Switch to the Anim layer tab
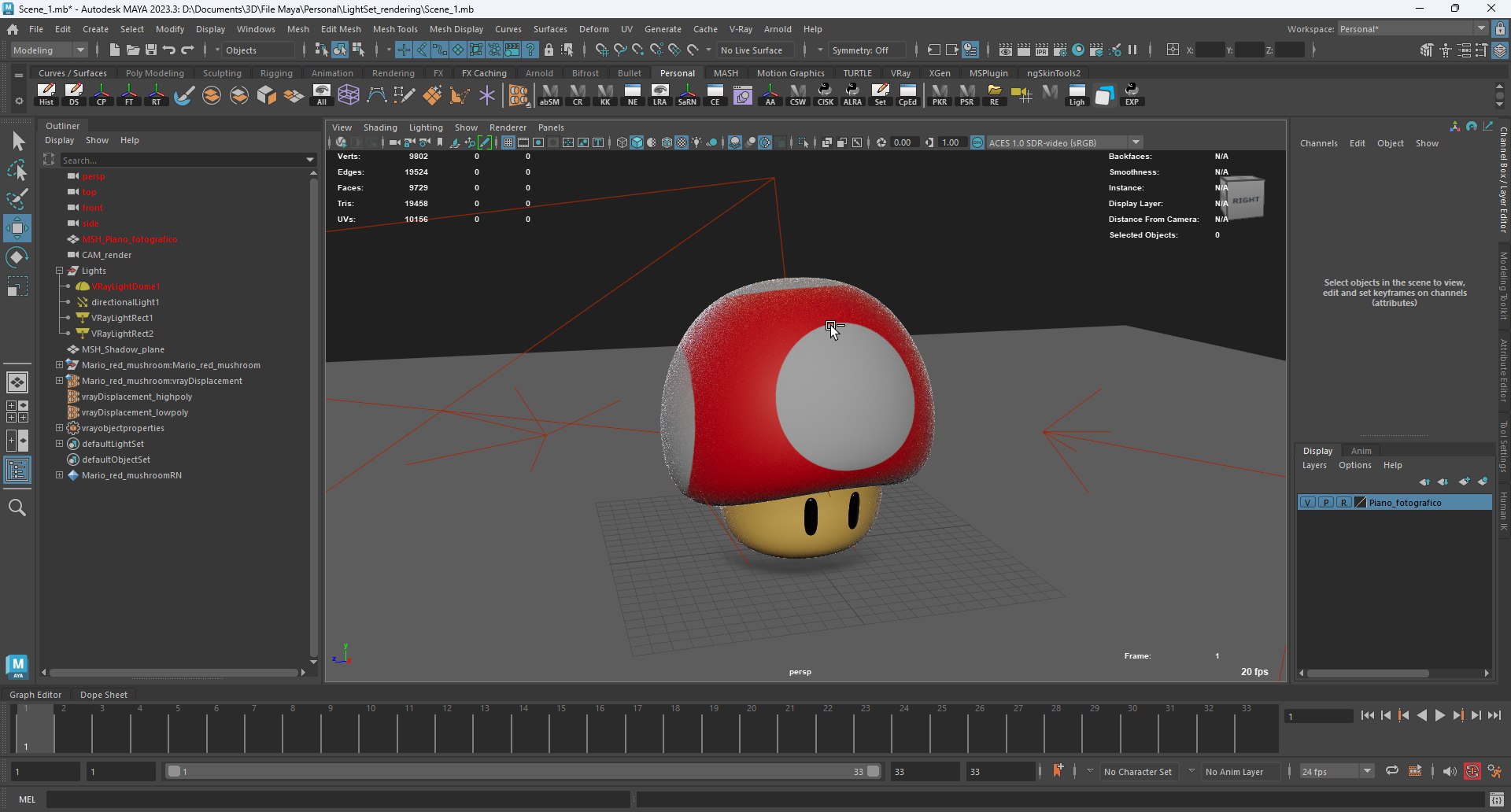1511x812 pixels. coord(1361,451)
